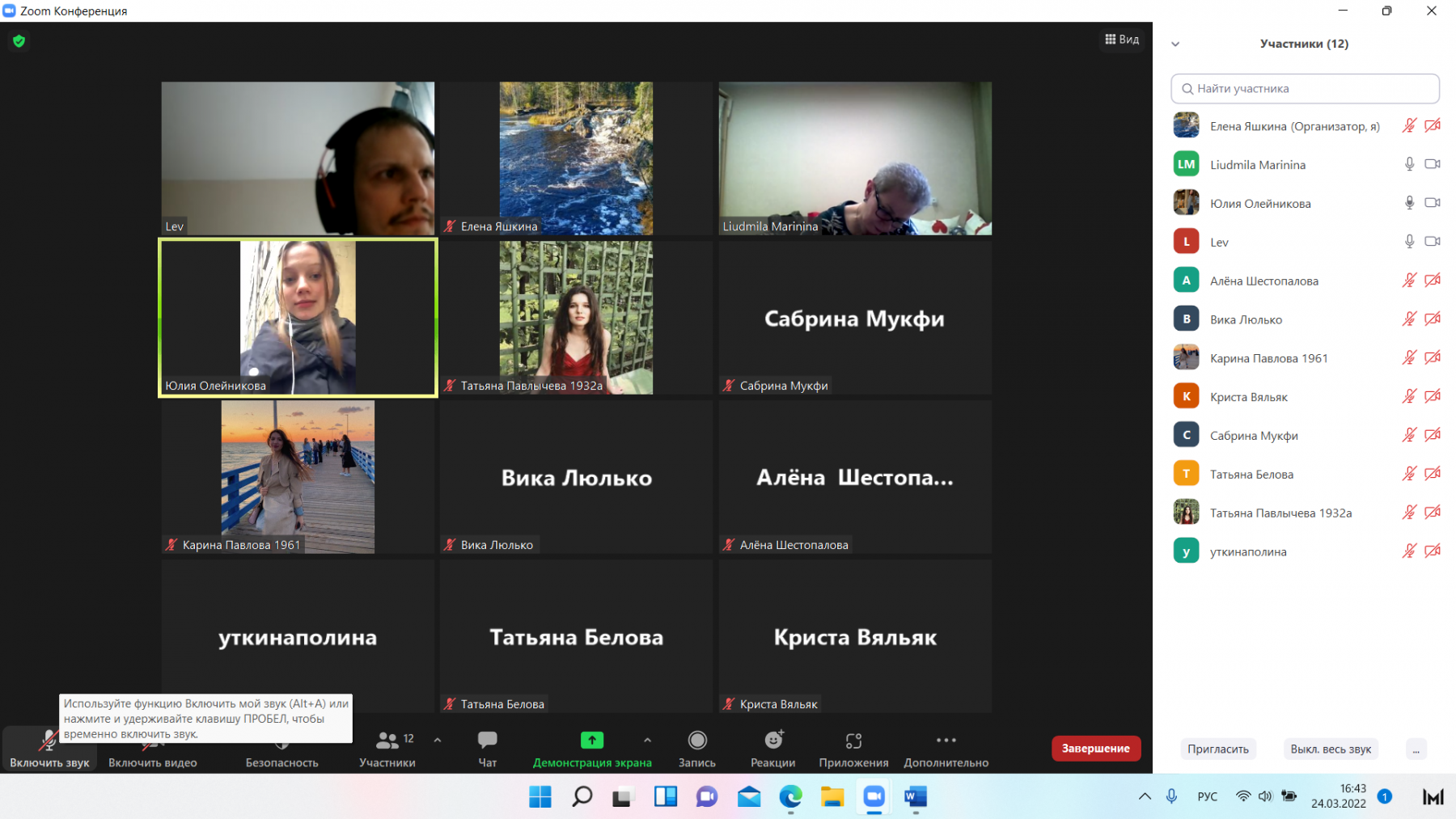Open Microsoft Edge from taskbar
The width and height of the screenshot is (1456, 819).
(790, 797)
